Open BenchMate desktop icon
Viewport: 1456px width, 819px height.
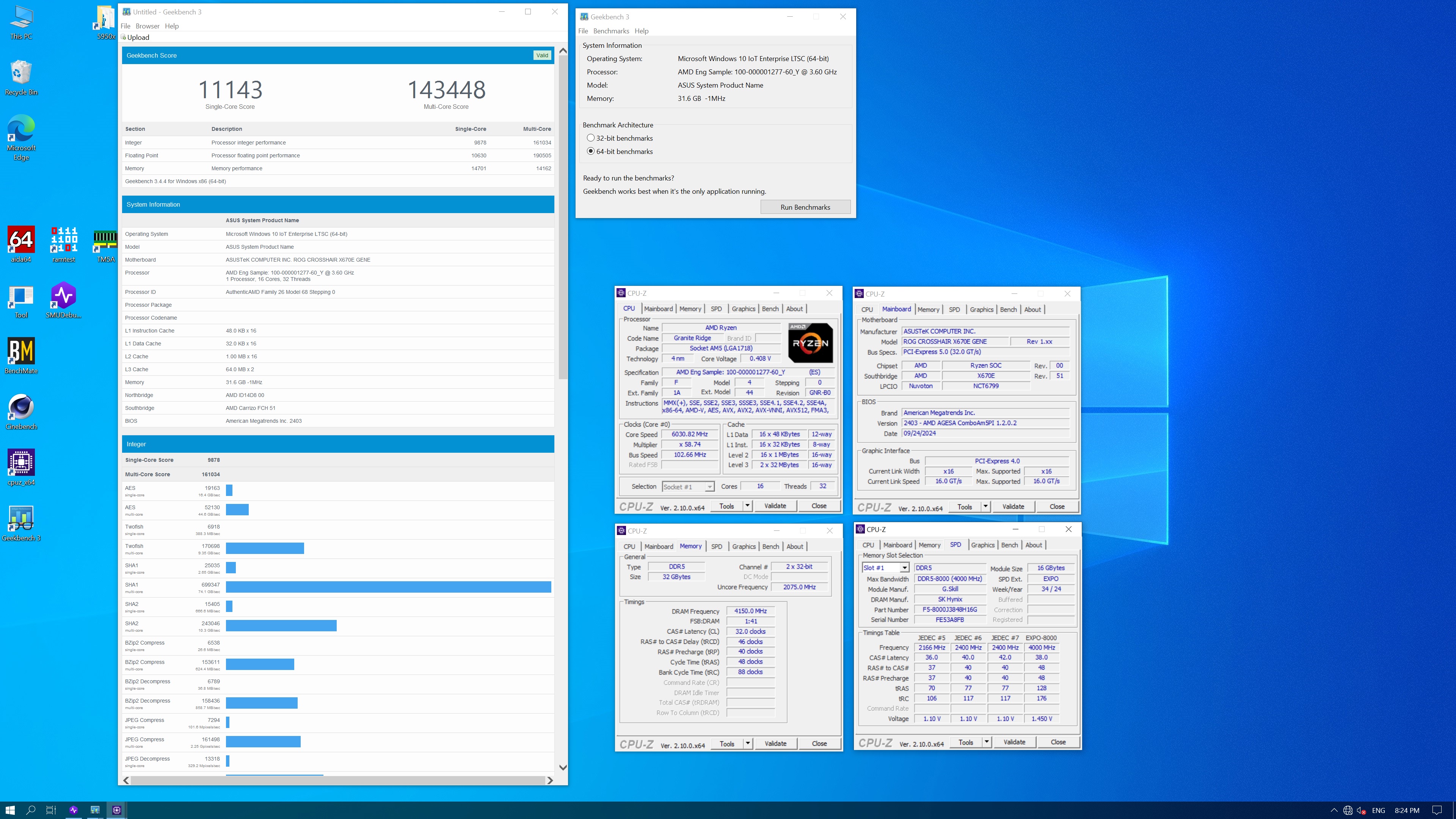click(x=21, y=356)
